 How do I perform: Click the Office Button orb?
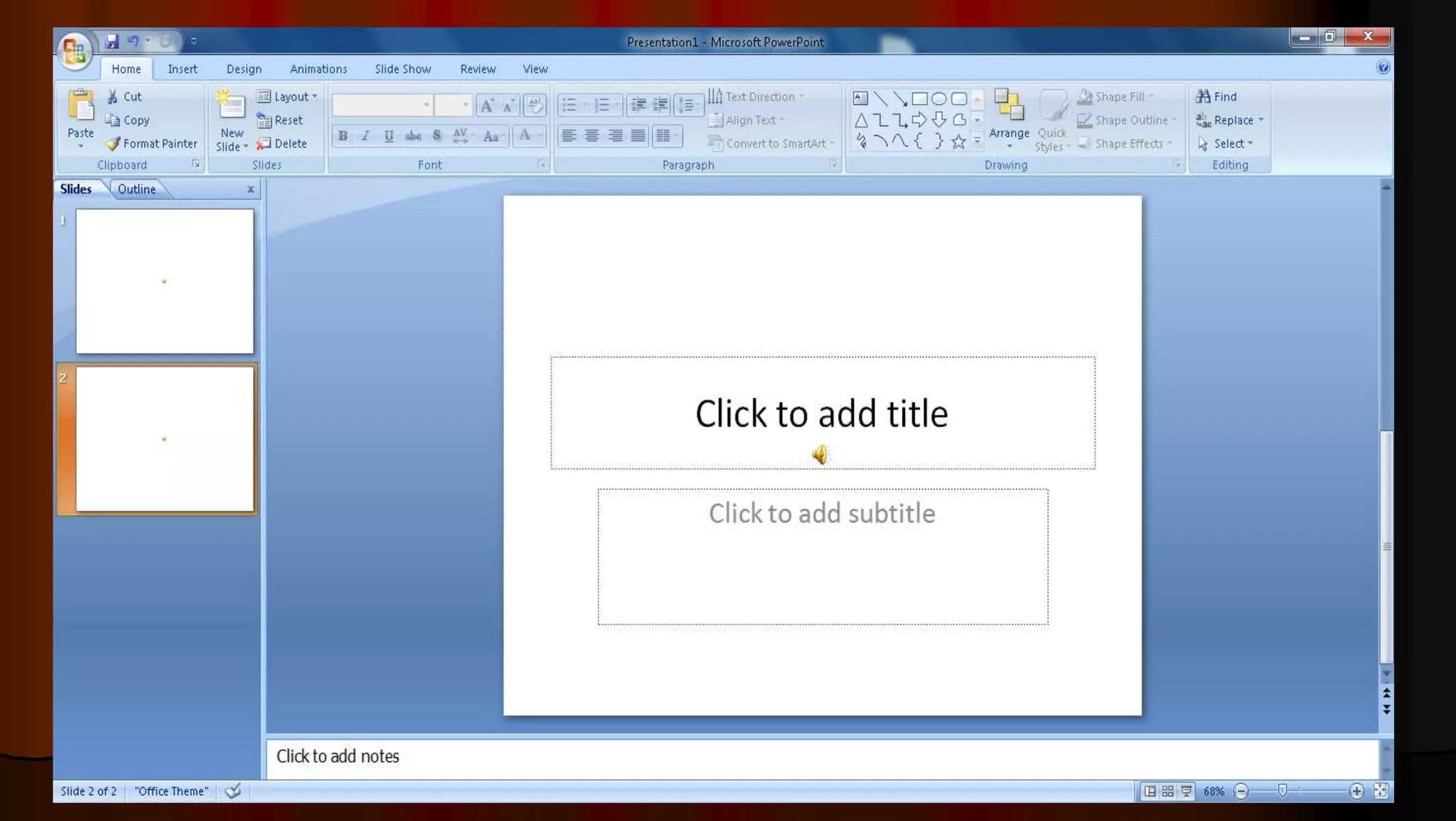coord(75,51)
